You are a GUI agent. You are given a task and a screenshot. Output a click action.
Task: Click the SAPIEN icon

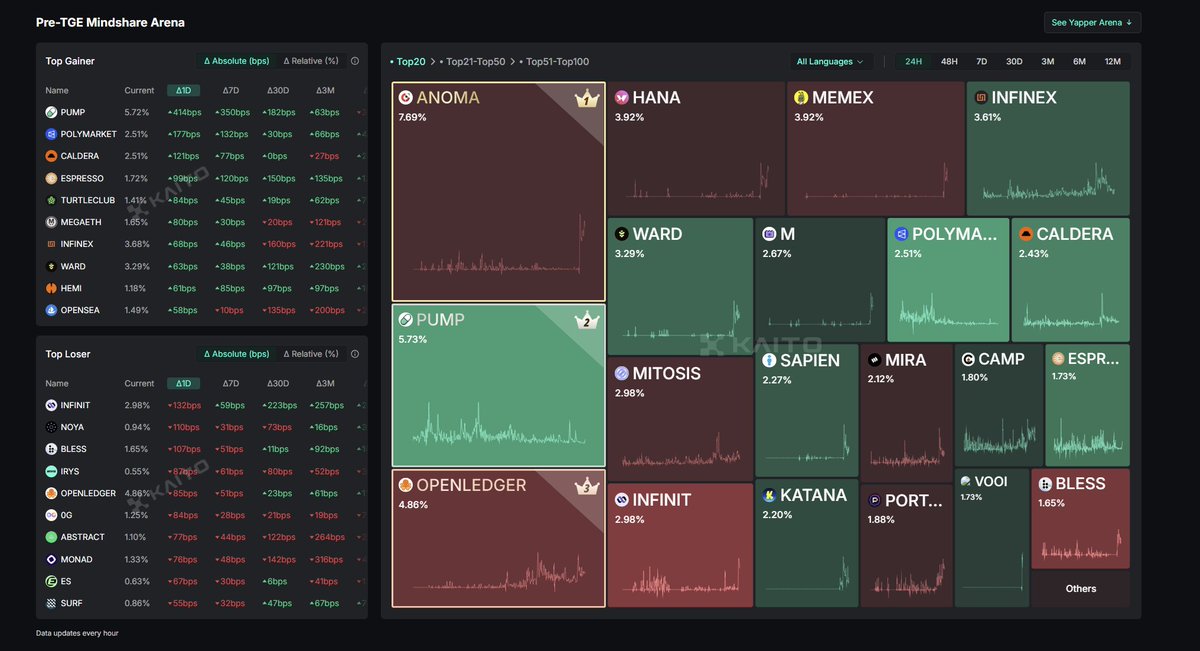(x=769, y=360)
